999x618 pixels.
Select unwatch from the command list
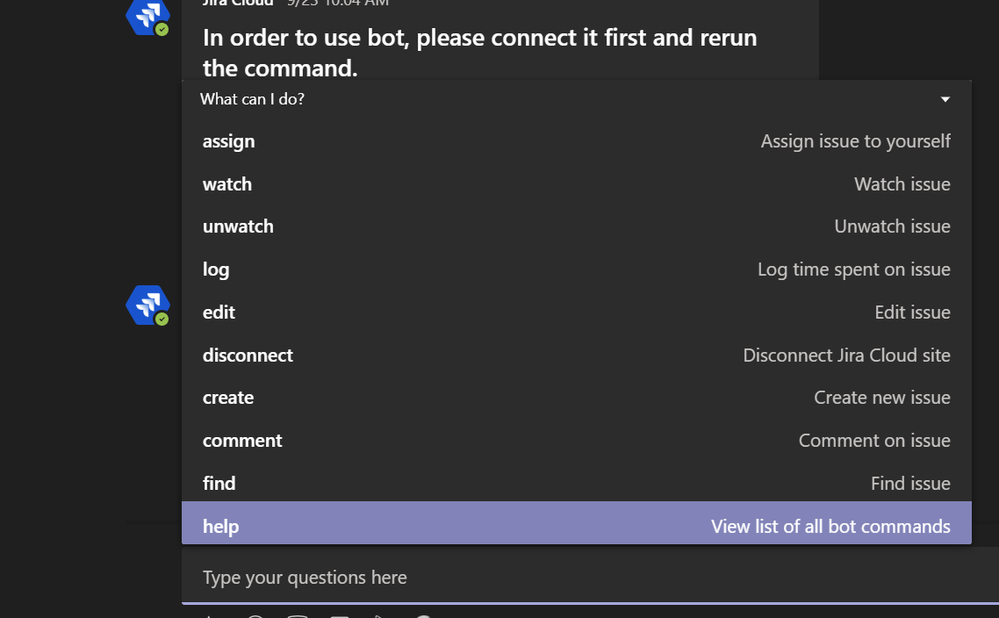[238, 226]
